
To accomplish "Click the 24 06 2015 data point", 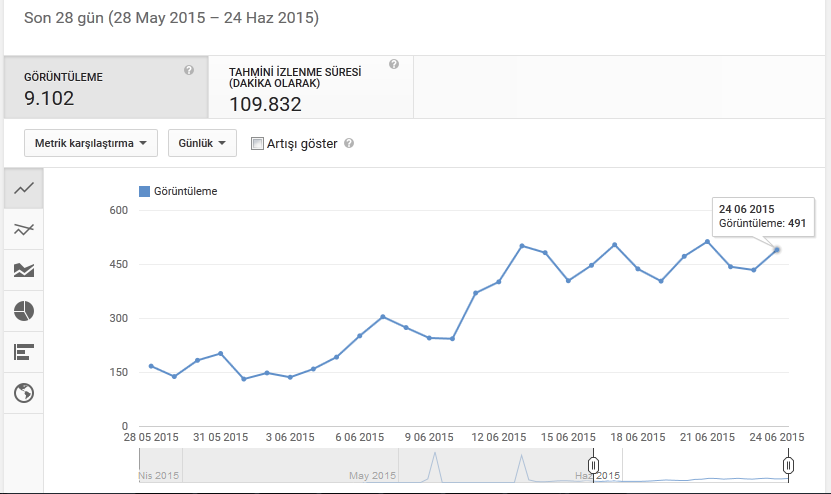I will pyautogui.click(x=777, y=250).
